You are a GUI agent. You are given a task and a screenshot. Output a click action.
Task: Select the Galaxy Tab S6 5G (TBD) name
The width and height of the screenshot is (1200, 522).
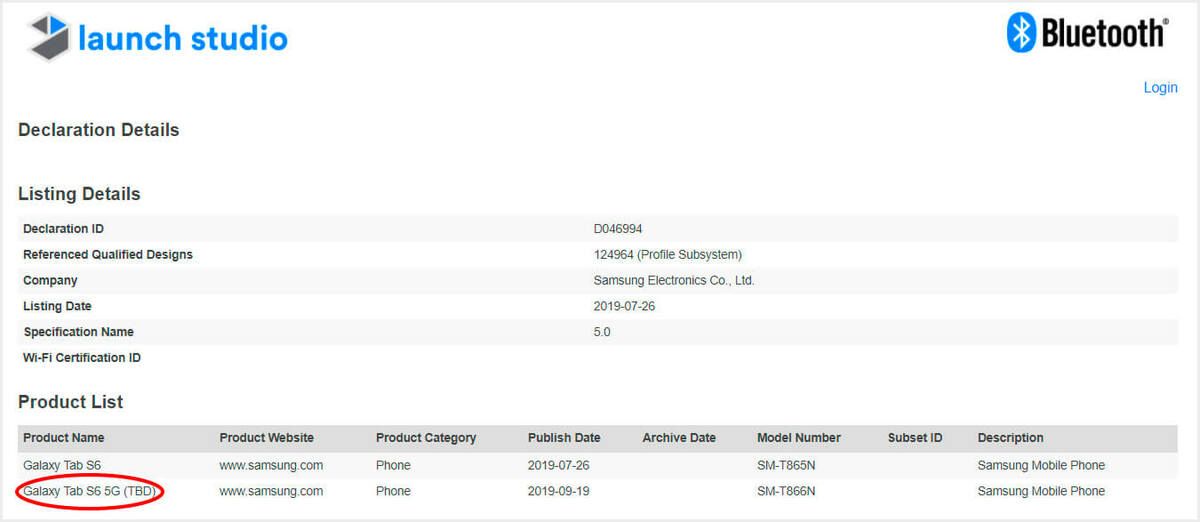(x=91, y=491)
